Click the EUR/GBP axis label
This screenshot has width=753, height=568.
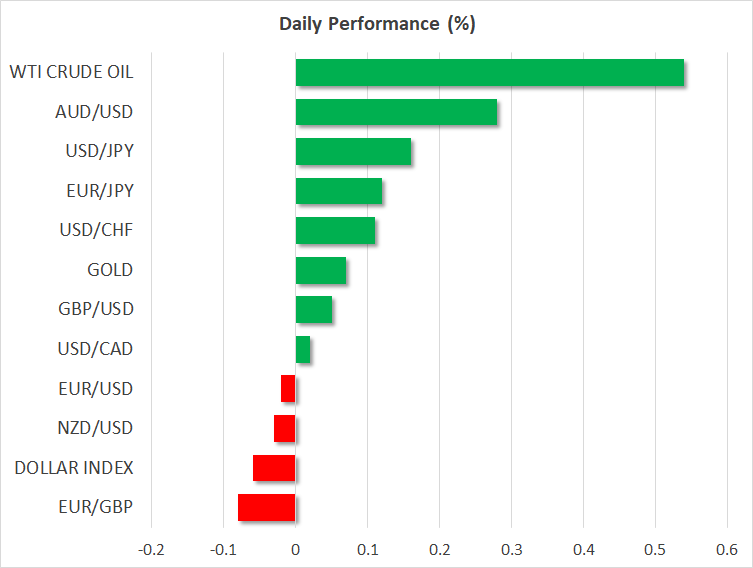[x=97, y=507]
